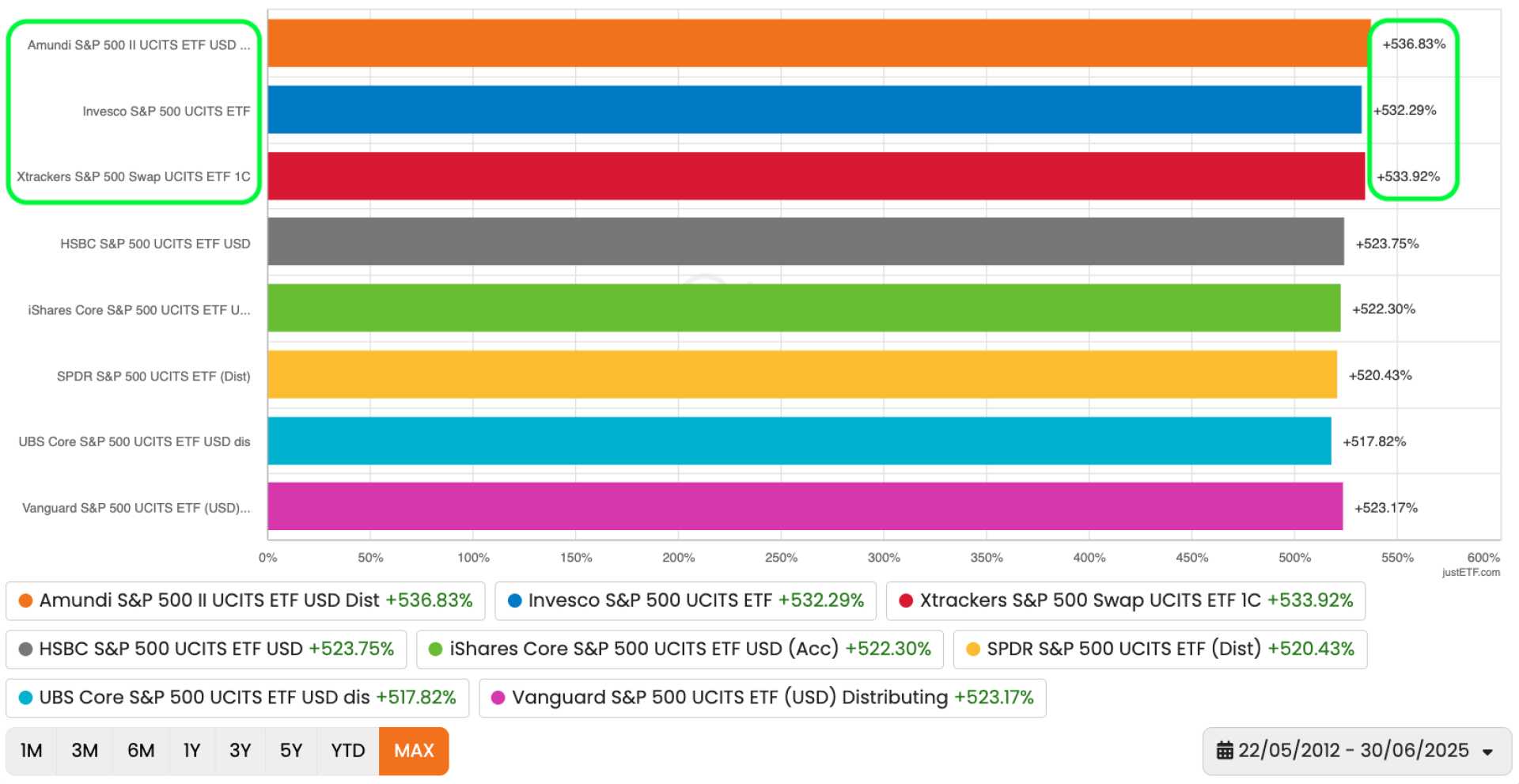Click the blue Invesco bar in chart
Screen dimensions: 1519x784
[815, 110]
